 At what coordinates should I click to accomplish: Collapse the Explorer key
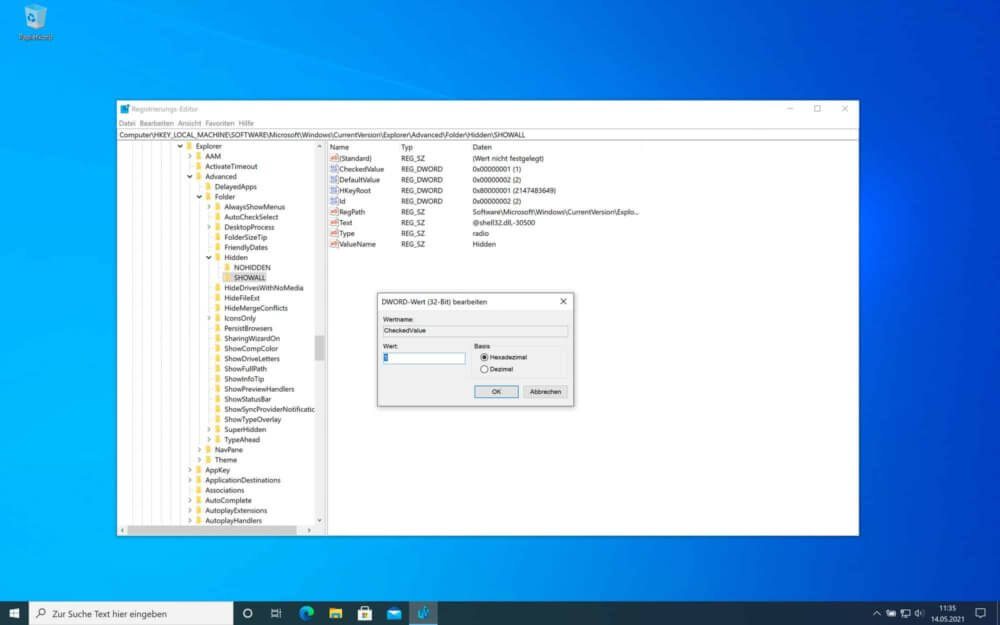(180, 146)
